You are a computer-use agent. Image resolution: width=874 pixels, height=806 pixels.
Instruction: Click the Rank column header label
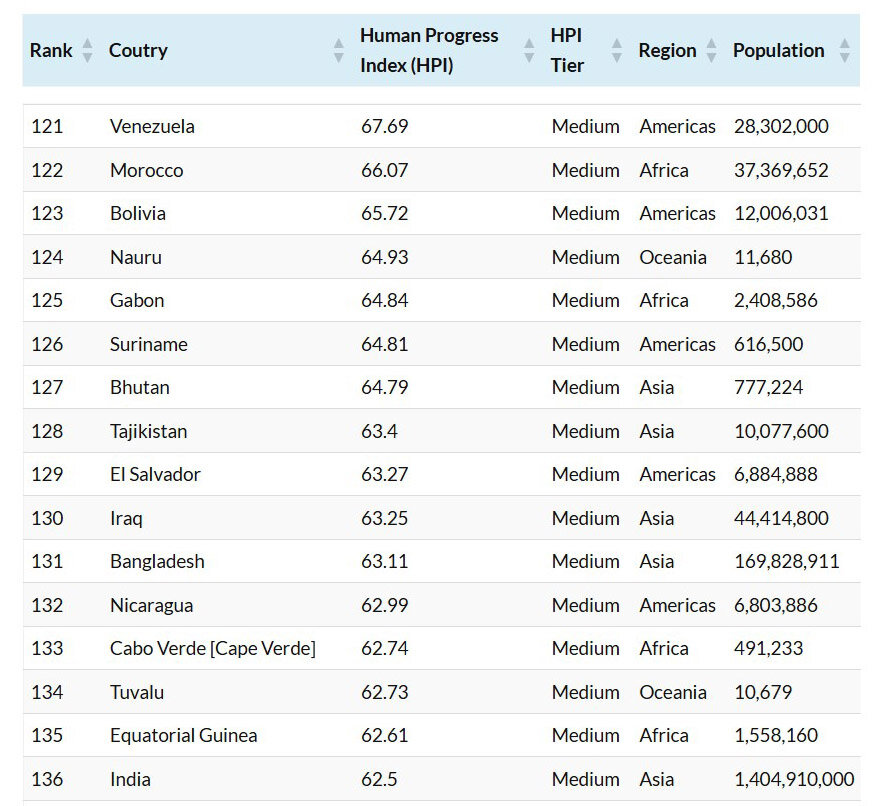[x=51, y=50]
